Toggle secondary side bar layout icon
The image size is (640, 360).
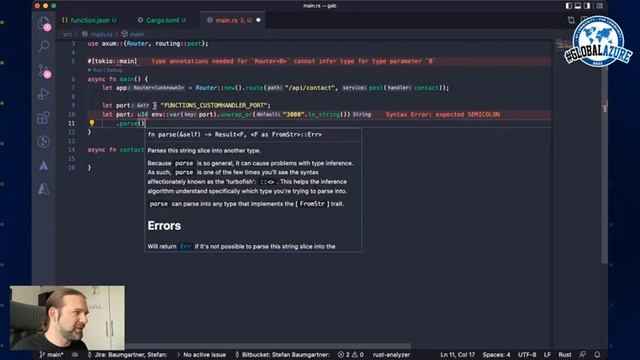(x=587, y=6)
